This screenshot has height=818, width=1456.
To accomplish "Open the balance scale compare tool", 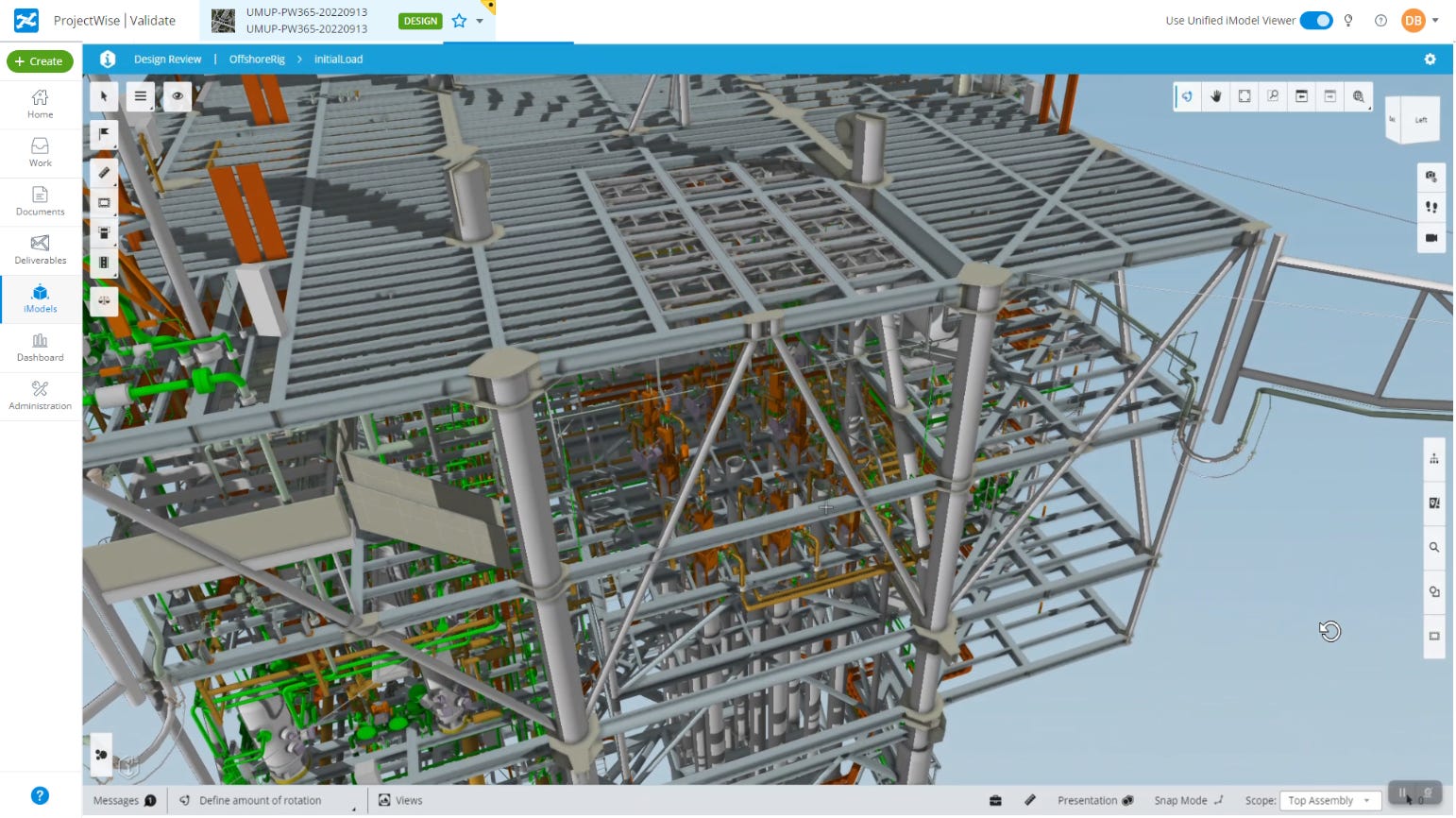I will click(x=104, y=301).
